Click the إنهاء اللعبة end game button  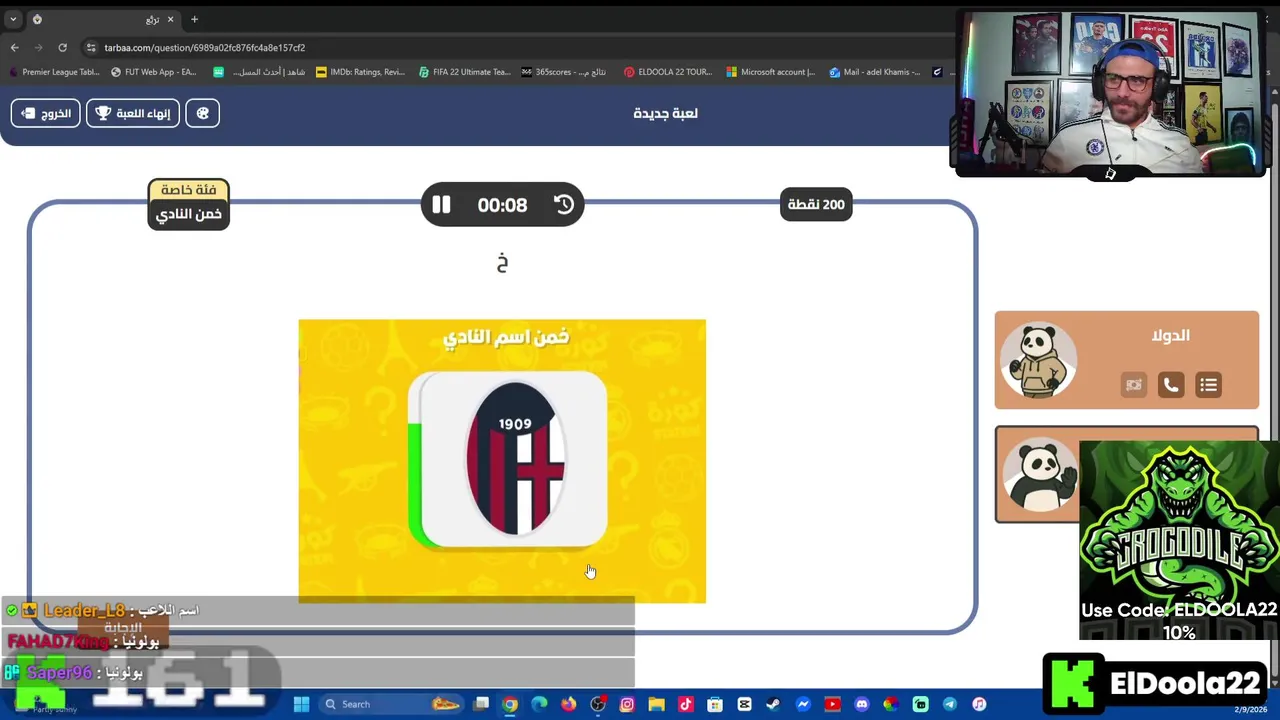133,113
